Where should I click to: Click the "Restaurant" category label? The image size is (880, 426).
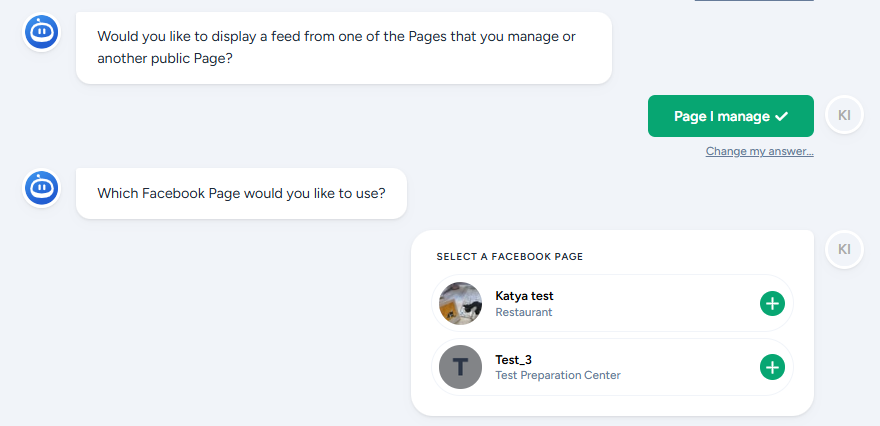click(524, 312)
